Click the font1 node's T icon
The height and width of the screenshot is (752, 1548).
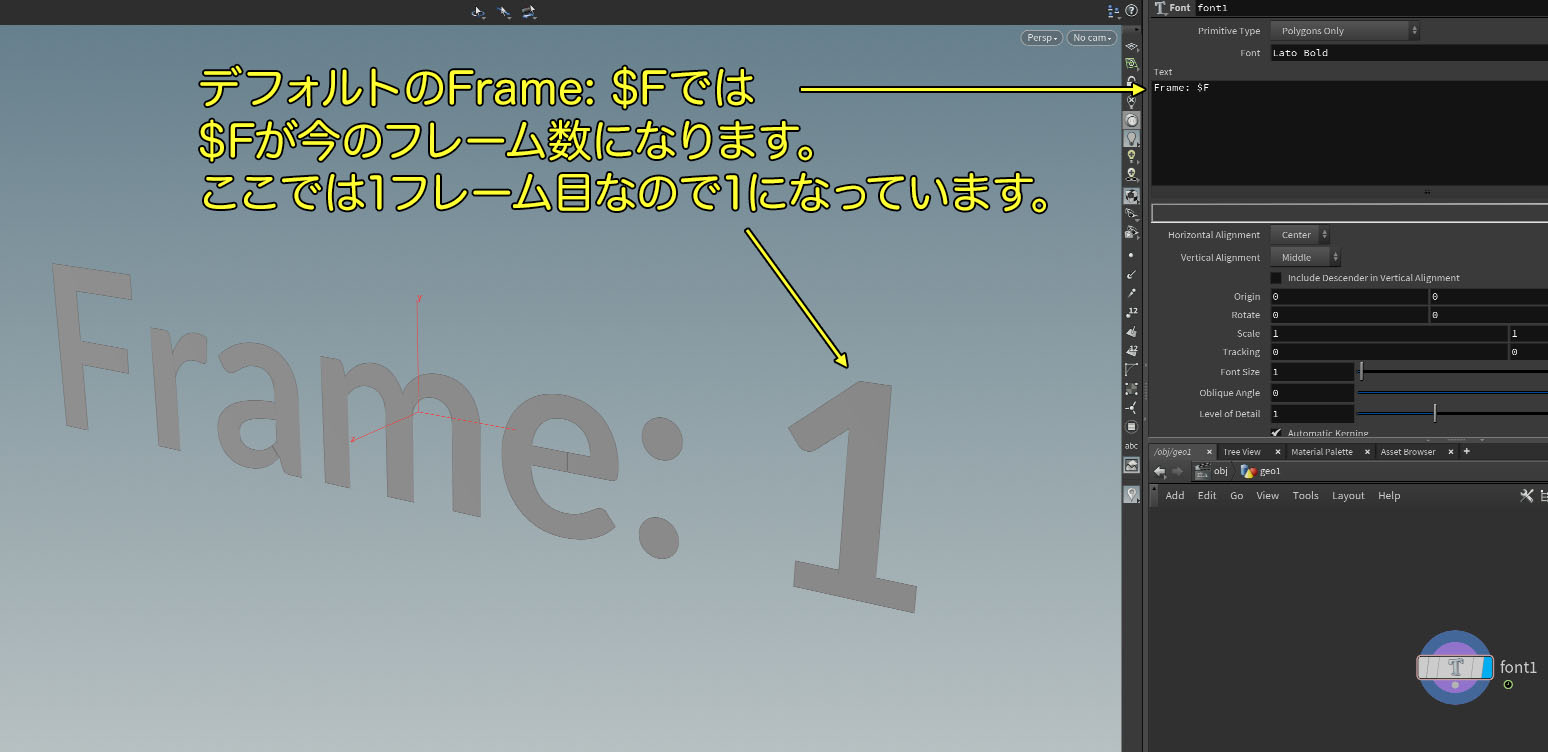click(x=1455, y=667)
